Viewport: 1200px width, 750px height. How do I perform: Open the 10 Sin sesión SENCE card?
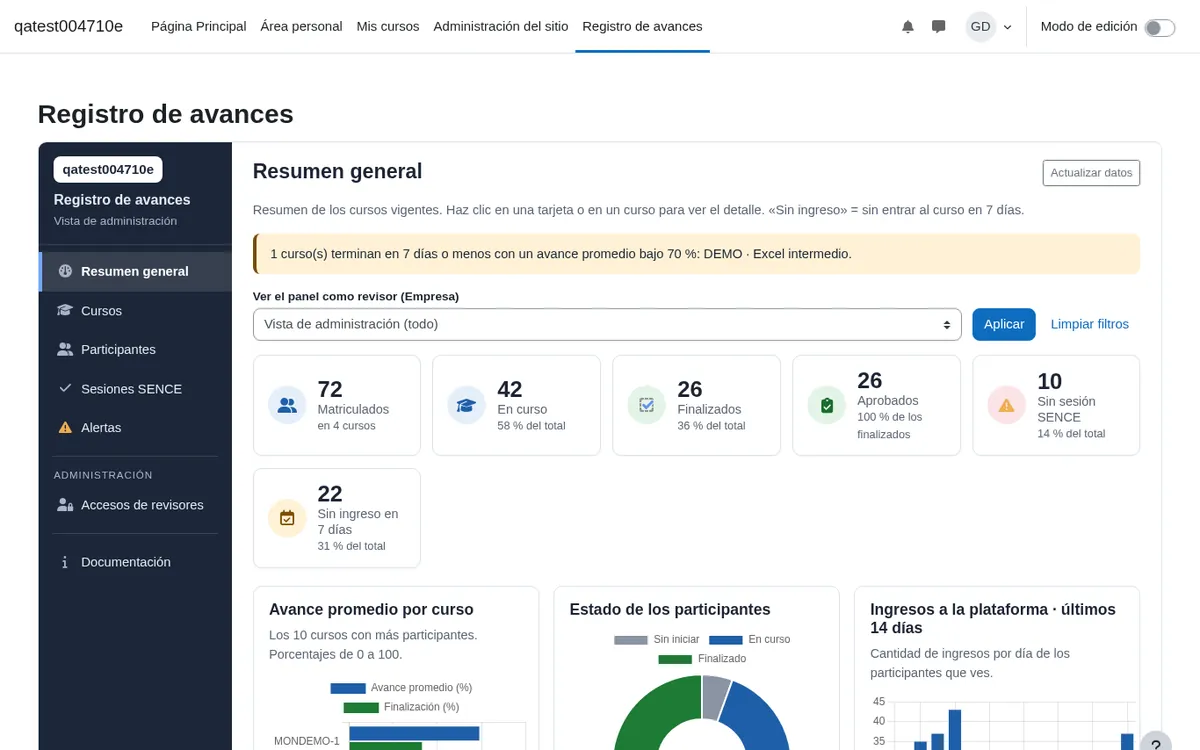tap(1056, 405)
